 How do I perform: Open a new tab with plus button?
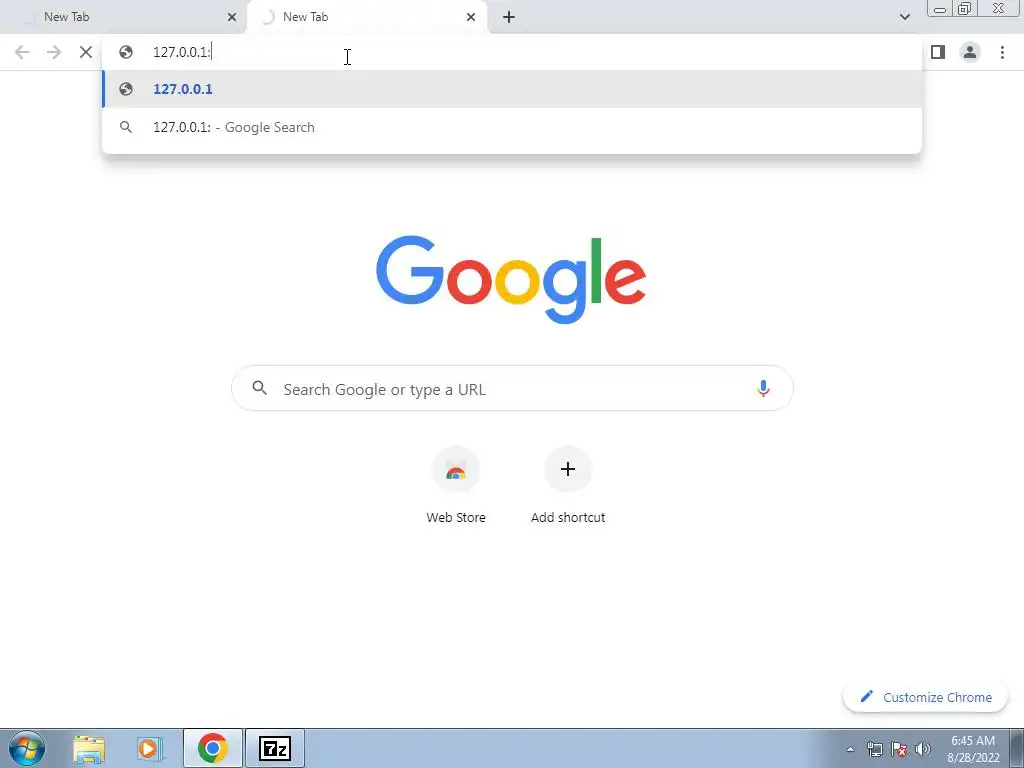click(509, 17)
